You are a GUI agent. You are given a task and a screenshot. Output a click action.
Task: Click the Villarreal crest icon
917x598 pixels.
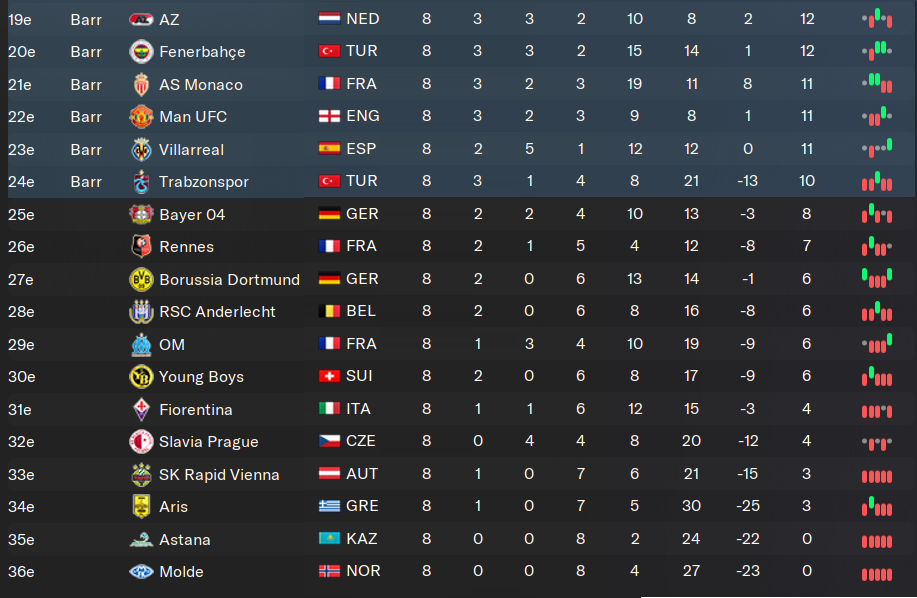pos(141,149)
